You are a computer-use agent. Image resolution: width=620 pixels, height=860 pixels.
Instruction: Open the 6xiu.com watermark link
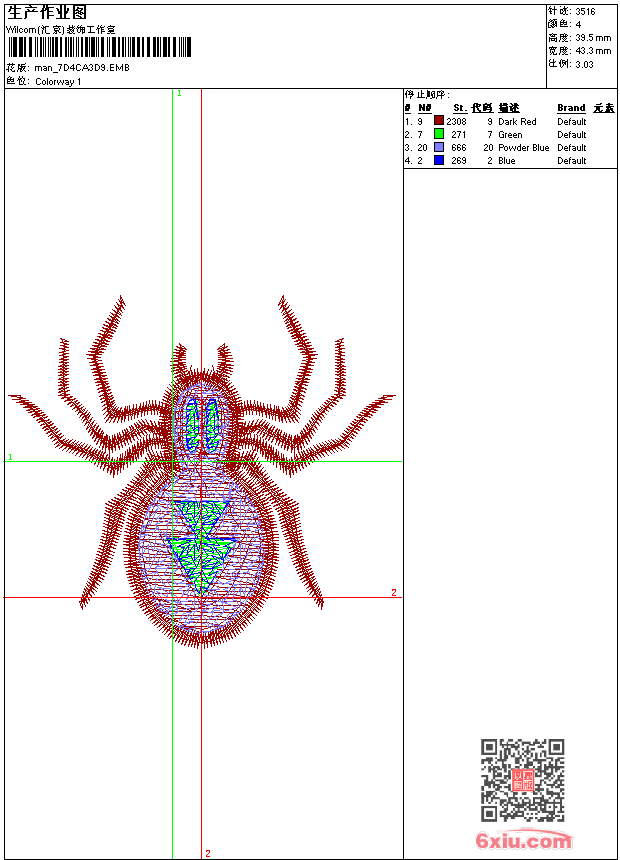[524, 841]
